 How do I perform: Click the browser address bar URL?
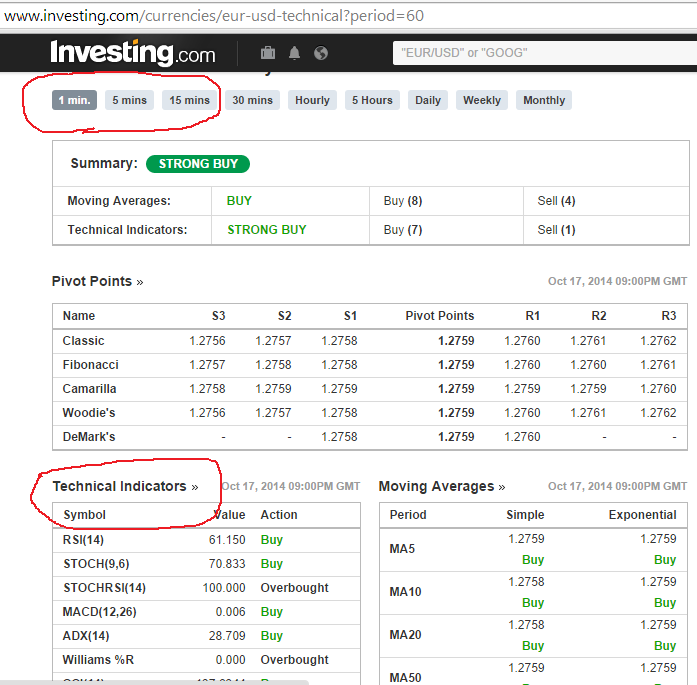coord(214,16)
